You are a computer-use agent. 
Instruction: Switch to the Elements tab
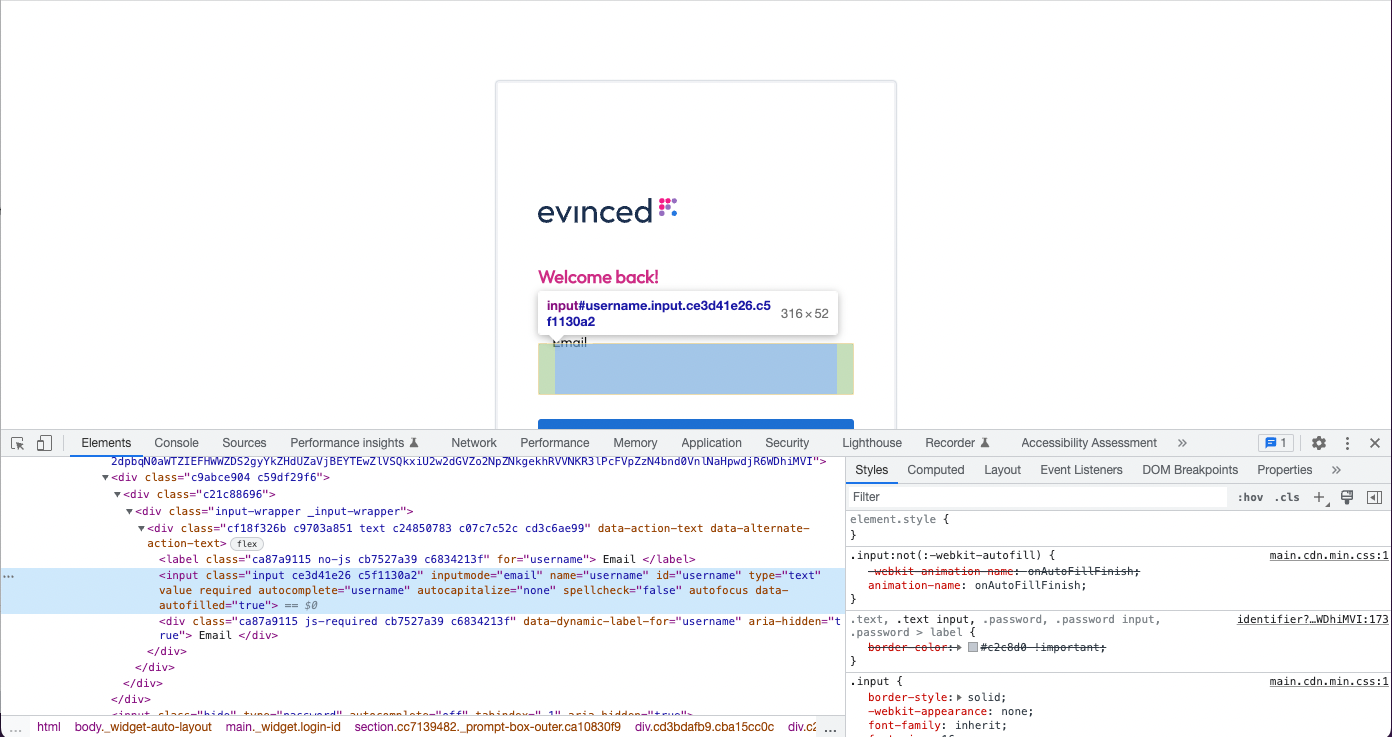point(106,443)
